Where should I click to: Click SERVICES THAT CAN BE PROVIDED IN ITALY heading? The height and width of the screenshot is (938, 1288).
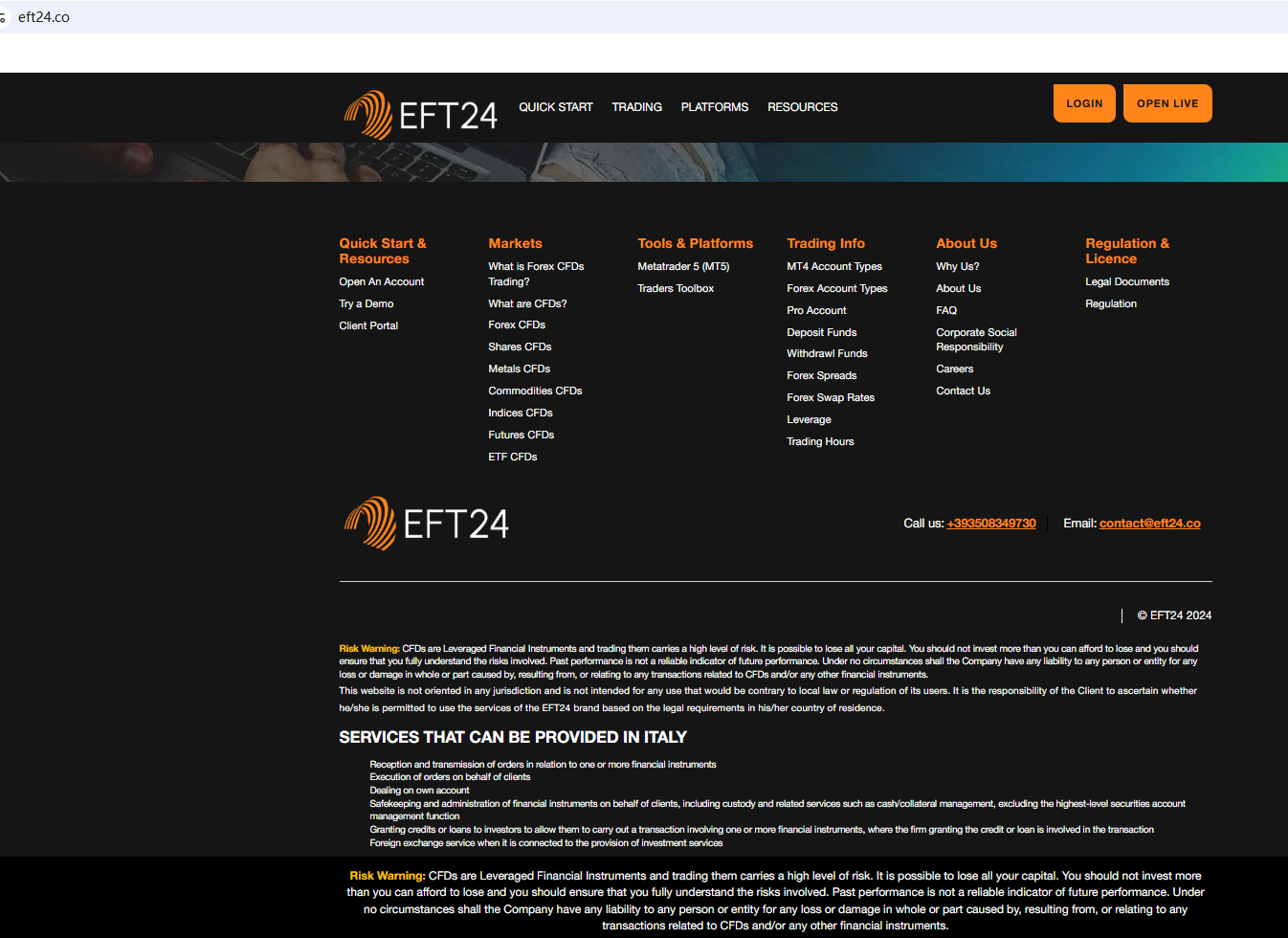click(x=513, y=737)
